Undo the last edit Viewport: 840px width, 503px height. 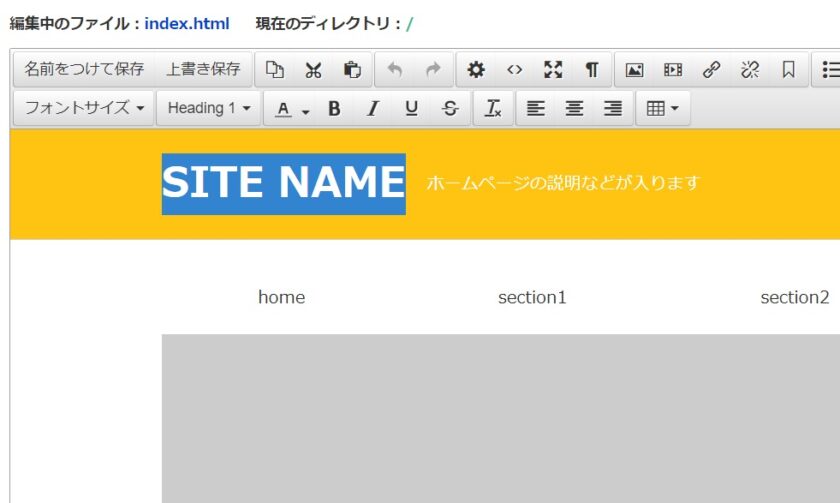(395, 70)
